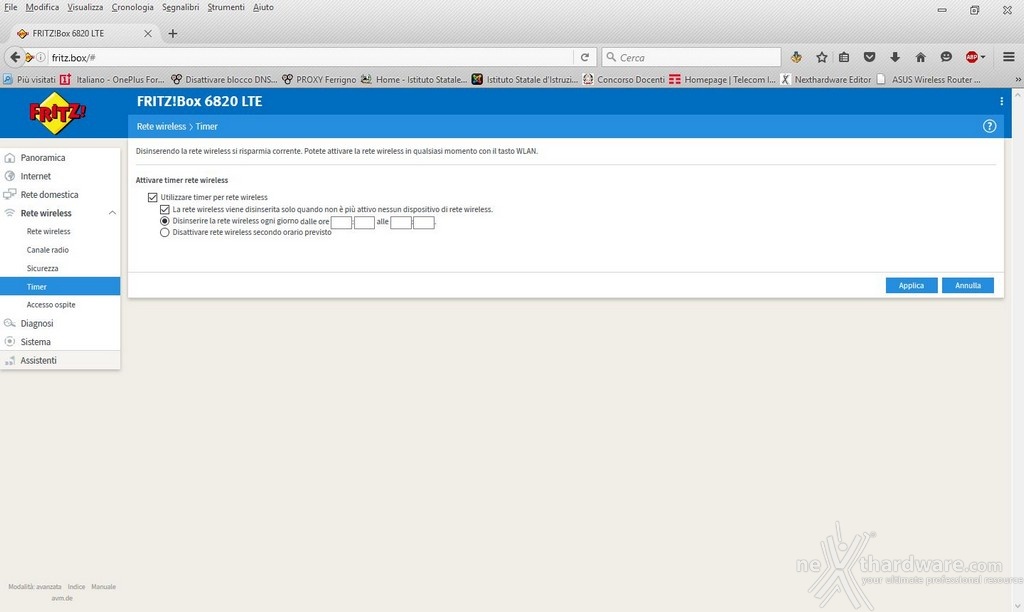Open the Segnalibri menu

tap(181, 7)
